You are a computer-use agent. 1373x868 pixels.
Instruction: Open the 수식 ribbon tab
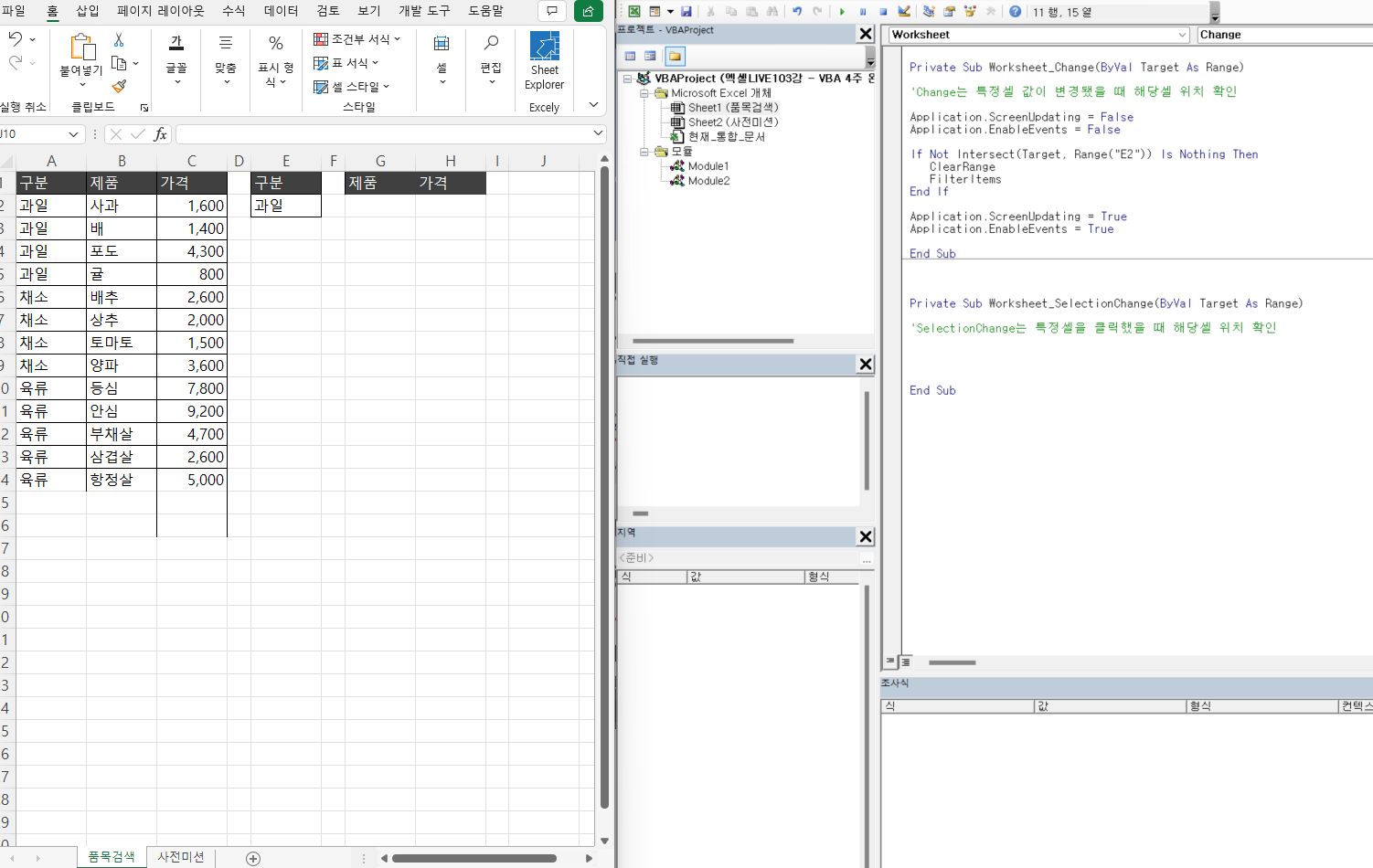tap(234, 11)
